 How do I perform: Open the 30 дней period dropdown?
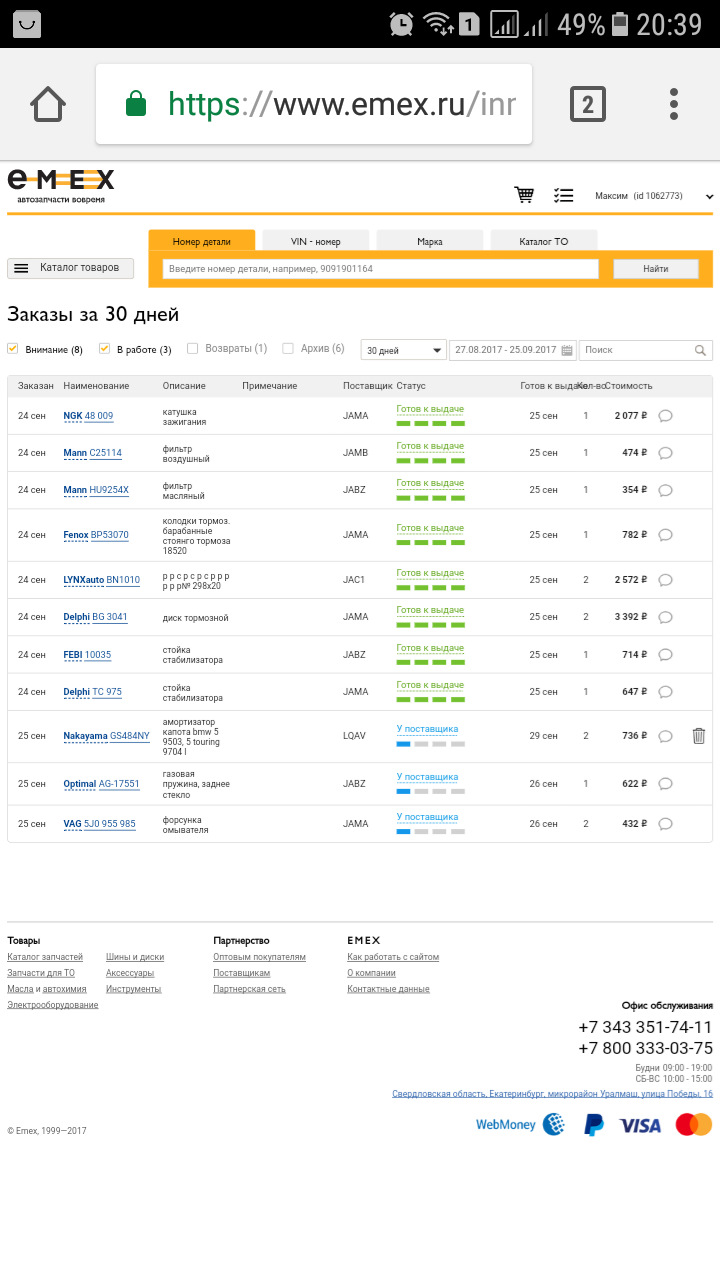pyautogui.click(x=404, y=350)
